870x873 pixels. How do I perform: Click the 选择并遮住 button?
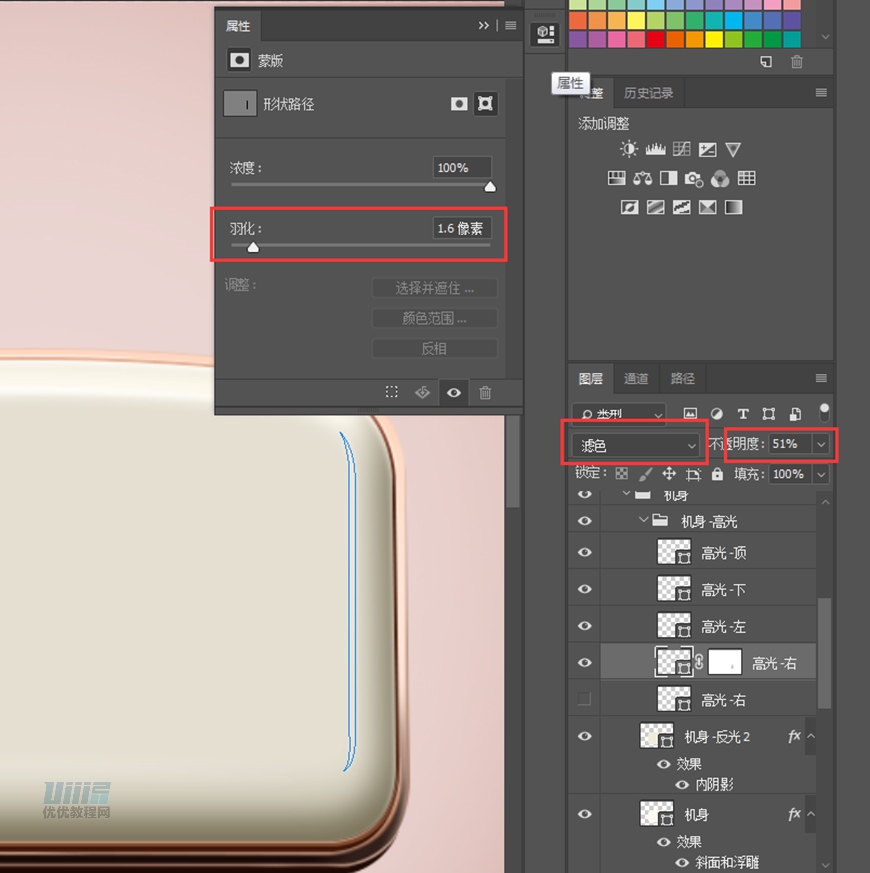434,288
